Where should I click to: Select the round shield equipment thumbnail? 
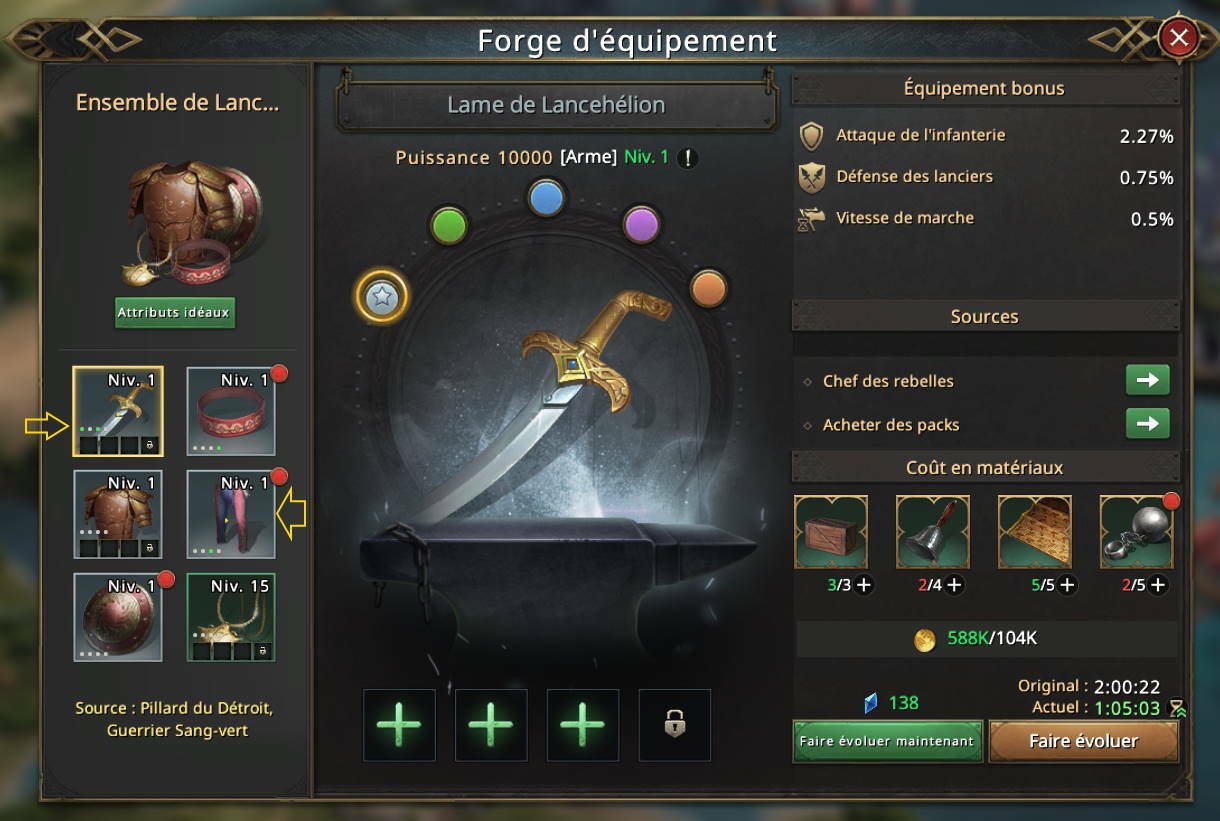click(118, 617)
